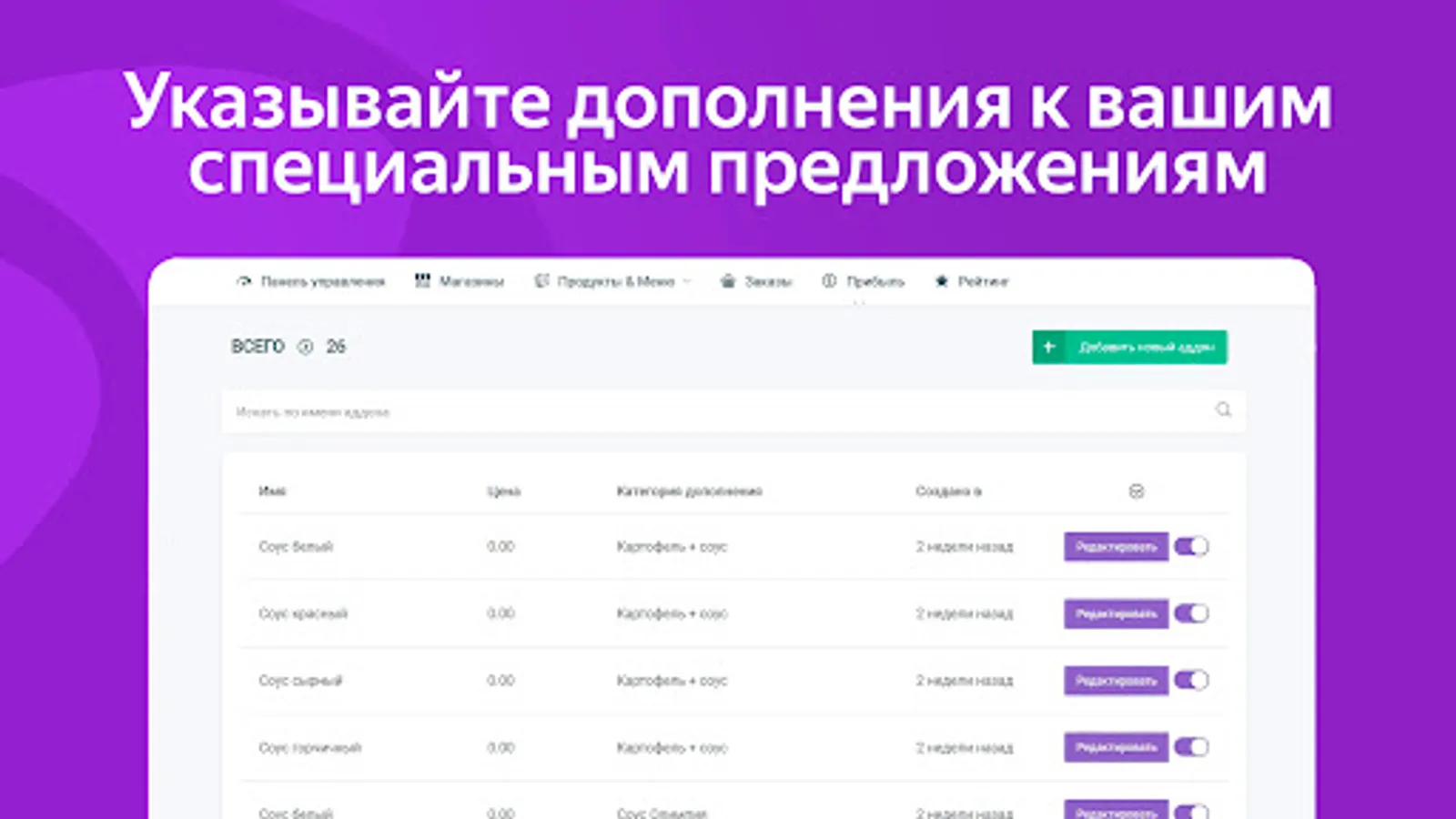Click the dashboard gauge icon in the navigation
Screen dimensions: 1456x819
pos(244,282)
